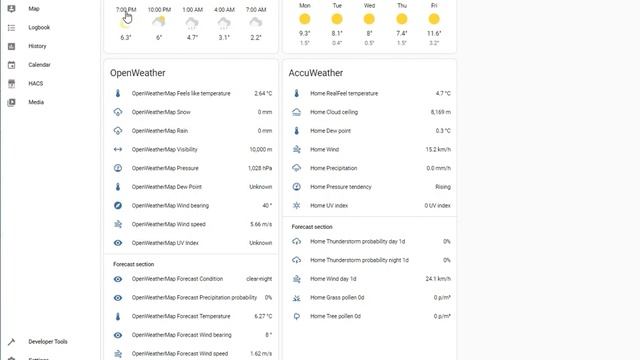Screen dimensions: 640x360
Task: Click the Forecast Precipitation probability eye icon
Action: (118, 298)
